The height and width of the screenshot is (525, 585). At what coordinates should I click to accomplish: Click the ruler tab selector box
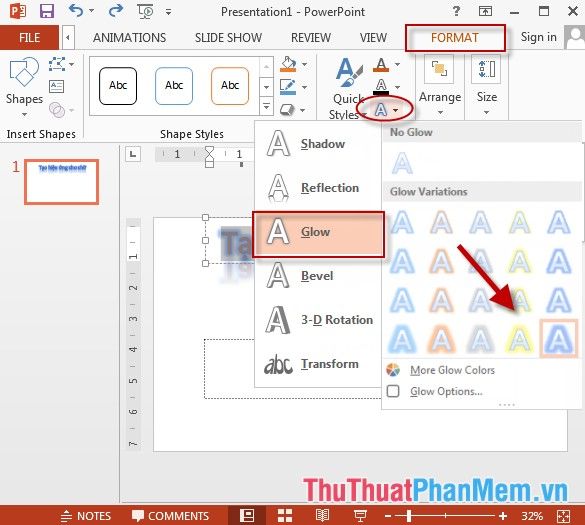pos(133,154)
